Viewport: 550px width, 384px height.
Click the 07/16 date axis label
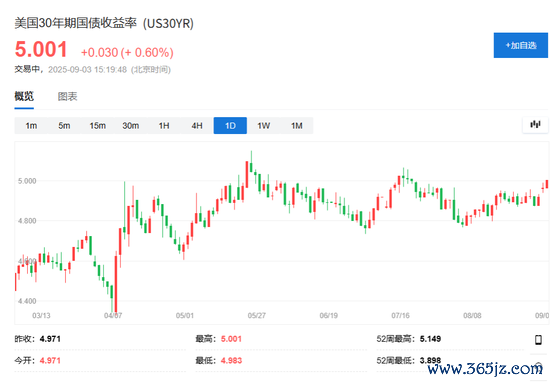tap(400, 316)
